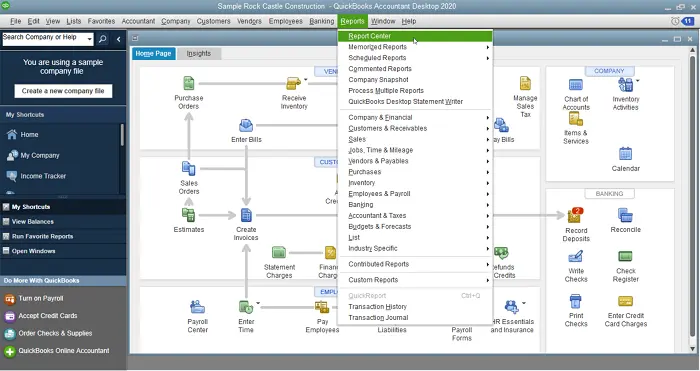
Task: Click the Receive Inventory icon
Action: [x=293, y=83]
